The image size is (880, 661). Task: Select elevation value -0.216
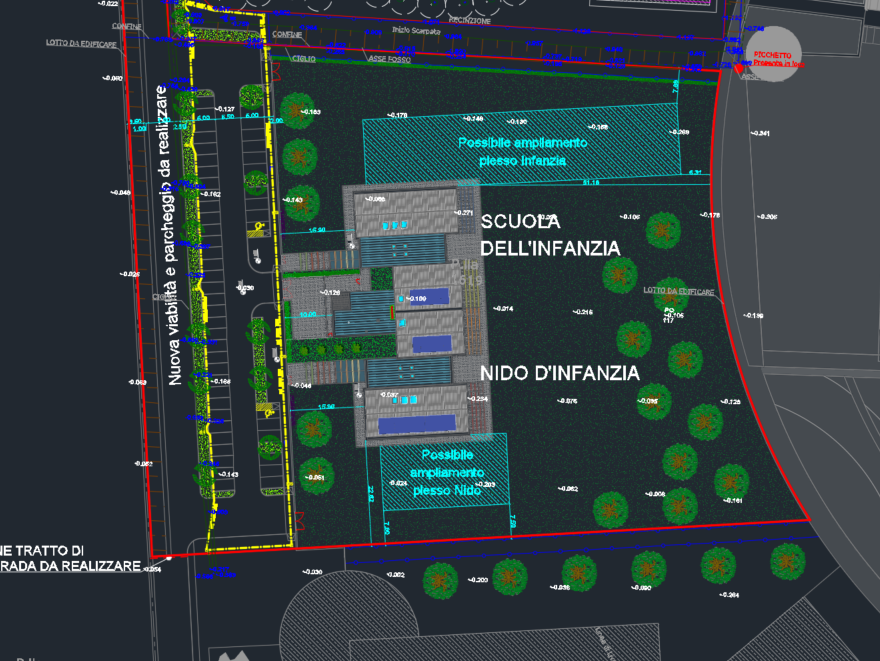(x=583, y=312)
